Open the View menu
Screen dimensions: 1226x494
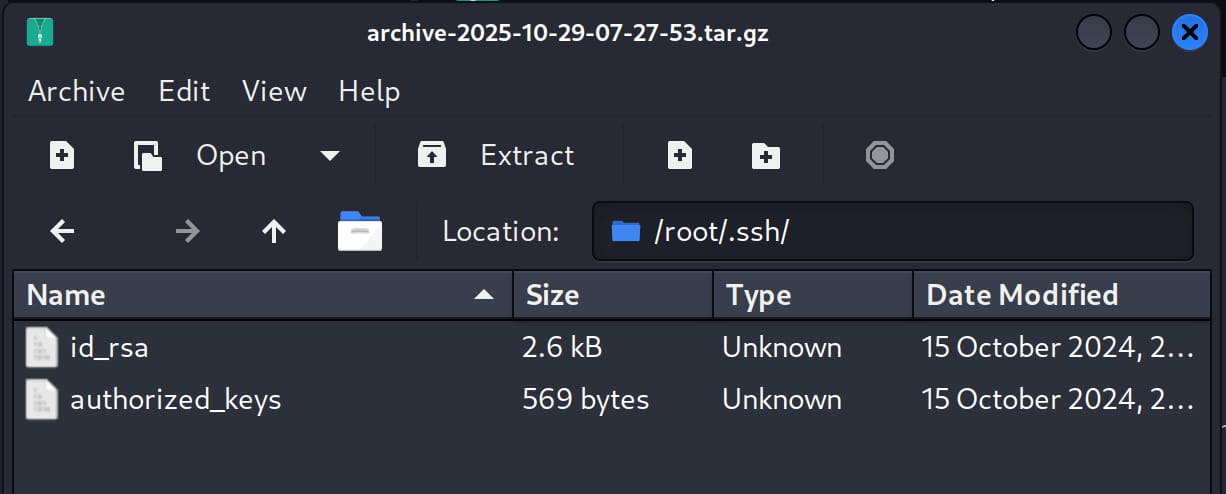click(x=274, y=92)
